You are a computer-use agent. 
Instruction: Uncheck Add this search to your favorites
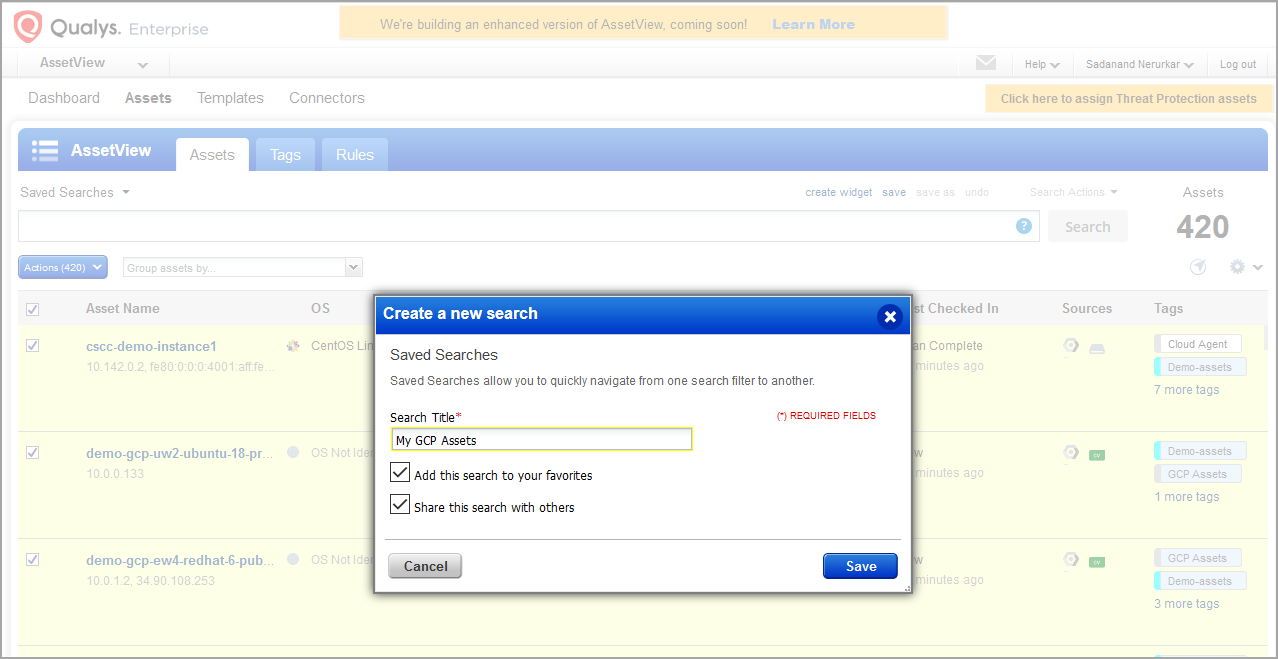click(x=400, y=473)
